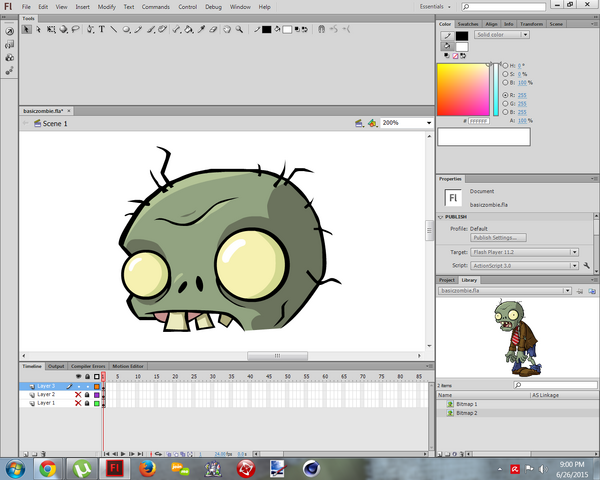
Task: Click Show or Hide All Layers eye
Action: pos(78,377)
